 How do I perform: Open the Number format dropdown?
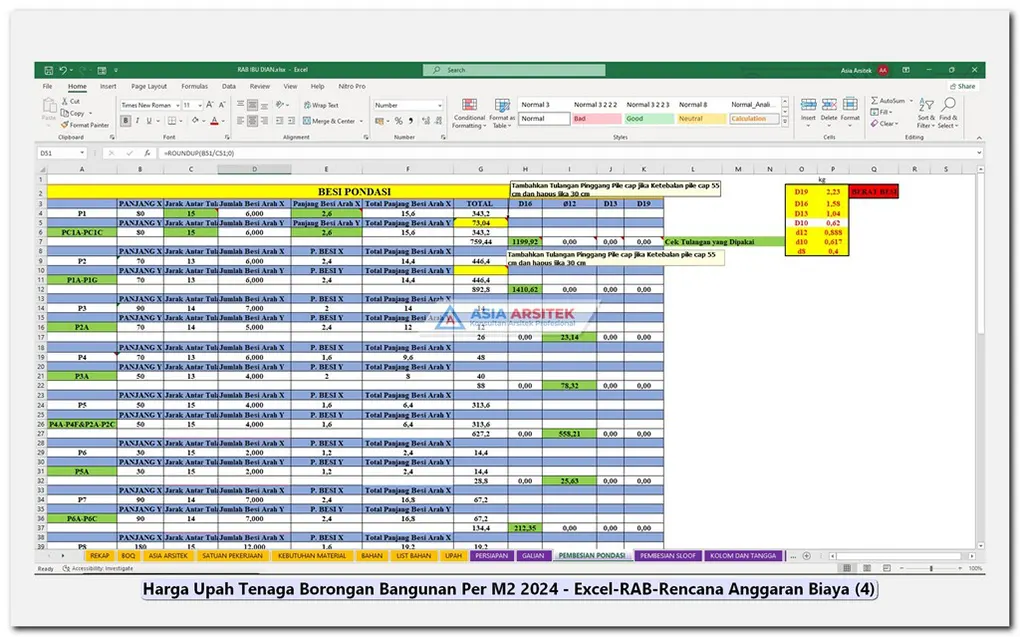(440, 105)
